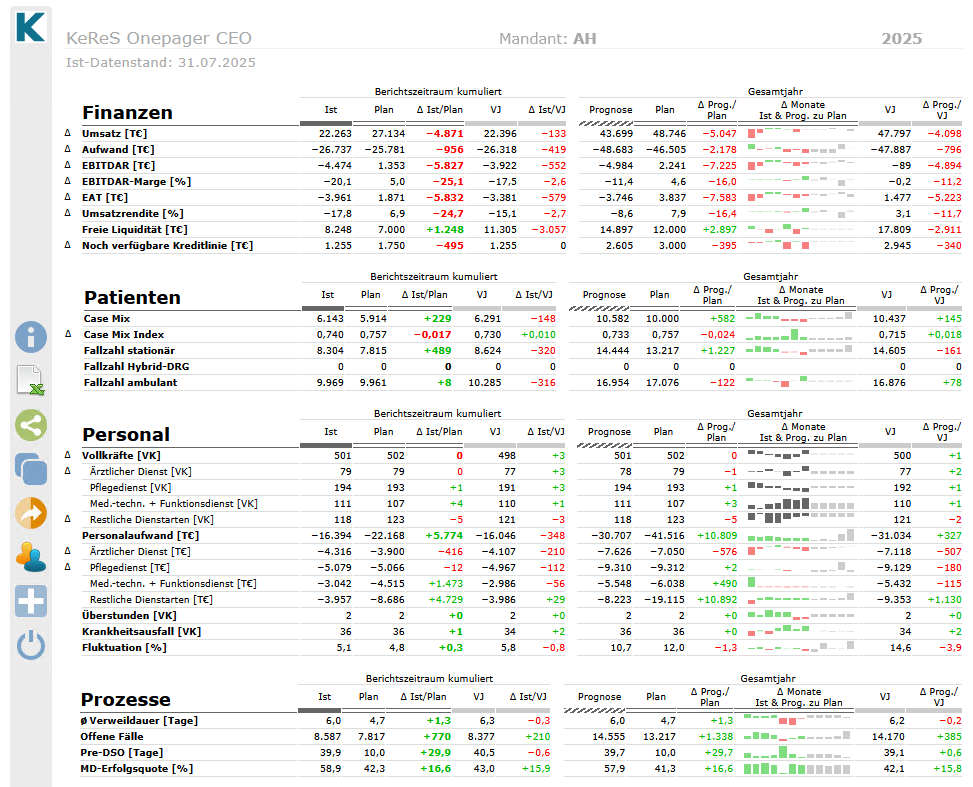Click the Fallzahl stationär row label
This screenshot has width=973, height=787.
click(129, 351)
